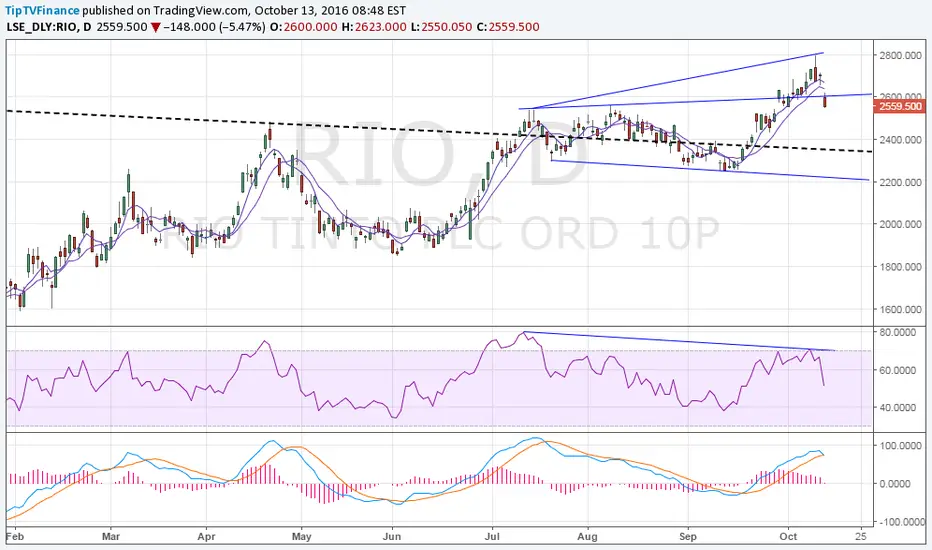
Task: Click the TipTVFinance author link
Action: 42,10
